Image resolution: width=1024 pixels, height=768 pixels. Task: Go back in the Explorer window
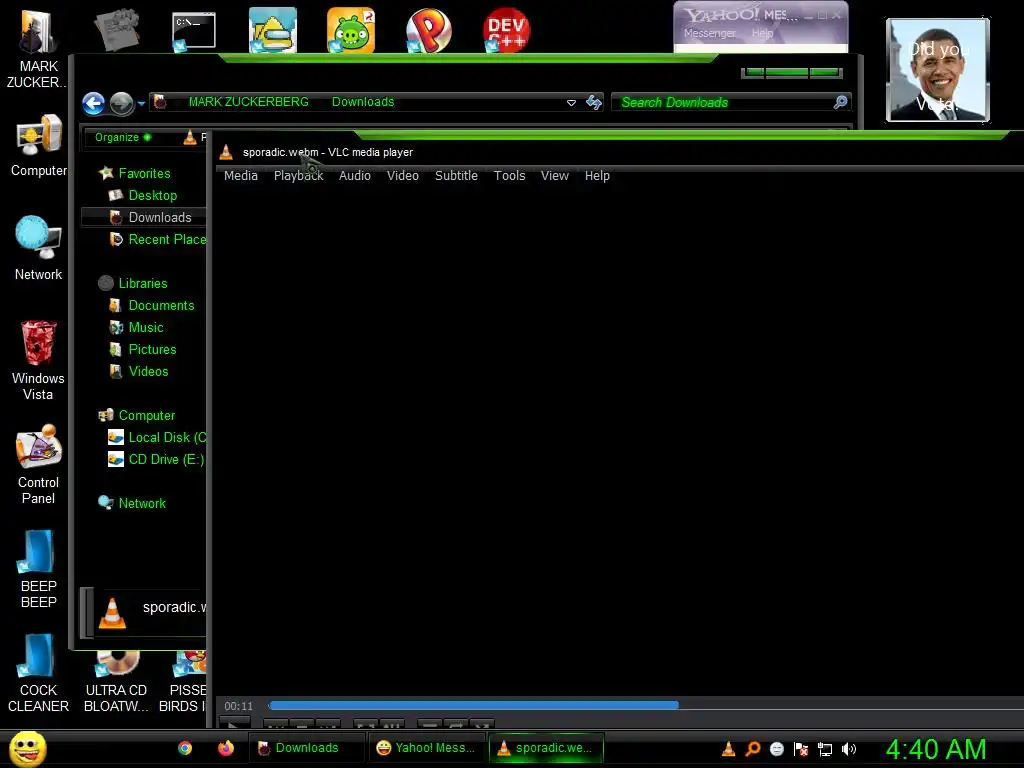[93, 103]
